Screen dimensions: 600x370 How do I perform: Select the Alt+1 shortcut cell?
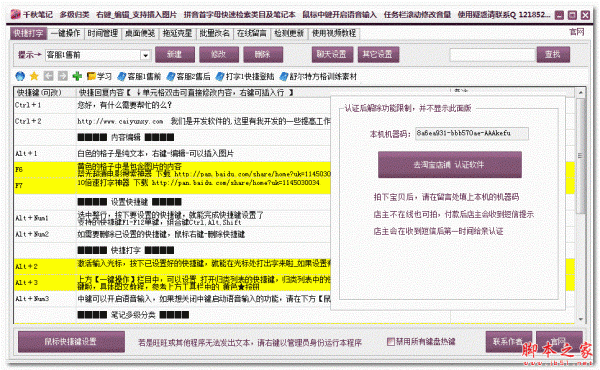pyautogui.click(x=45, y=153)
